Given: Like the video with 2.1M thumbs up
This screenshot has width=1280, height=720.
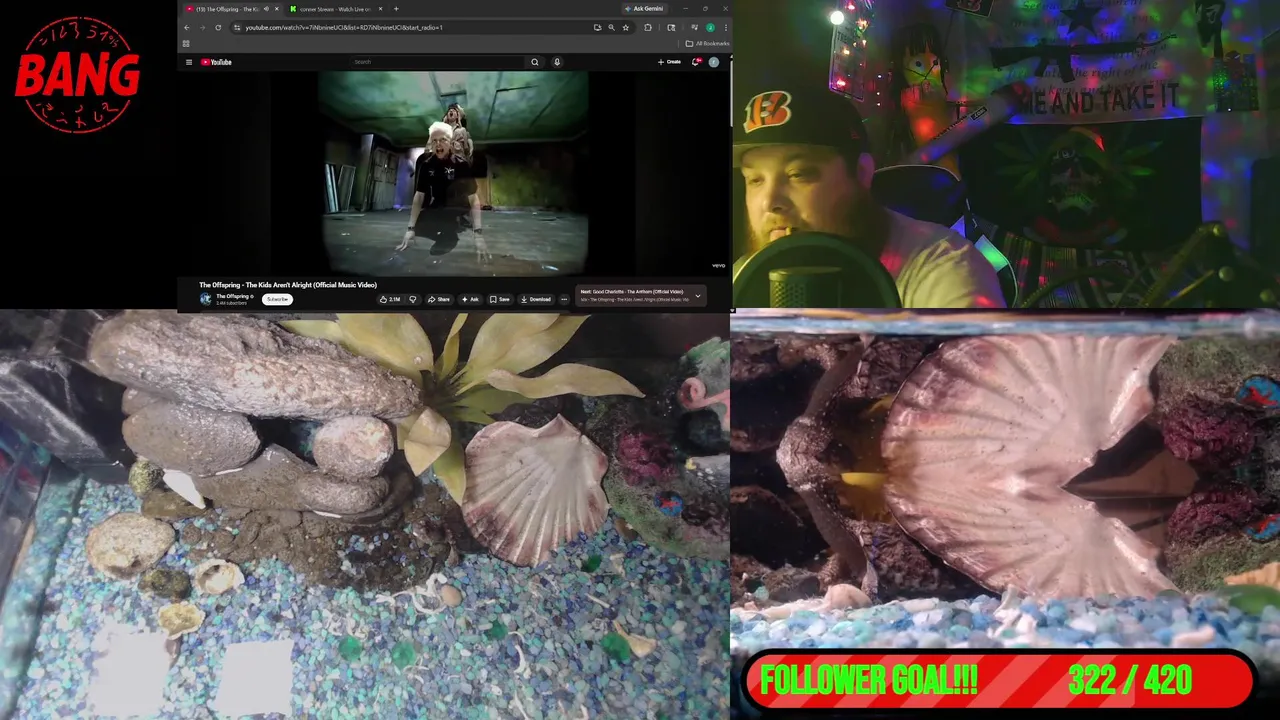Looking at the screenshot, I should pos(390,299).
